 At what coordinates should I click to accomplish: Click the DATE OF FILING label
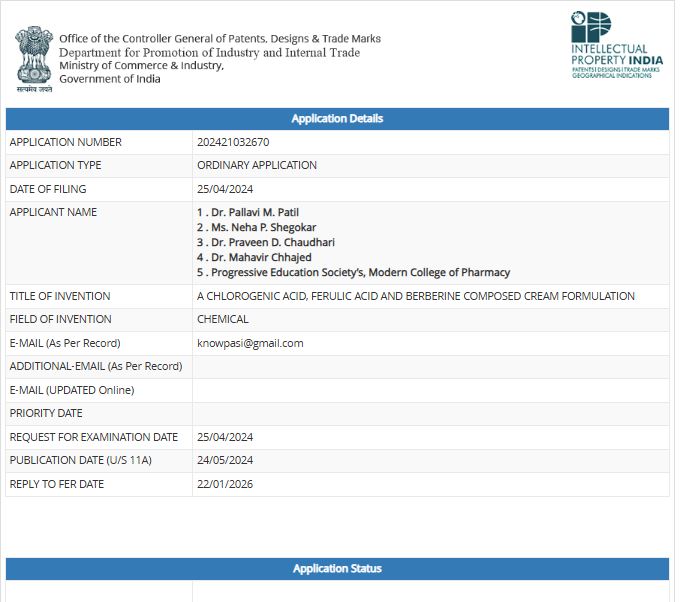(48, 189)
